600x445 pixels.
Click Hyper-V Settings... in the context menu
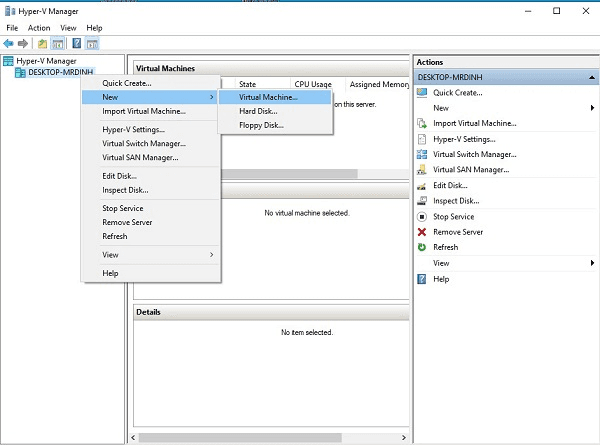point(133,129)
